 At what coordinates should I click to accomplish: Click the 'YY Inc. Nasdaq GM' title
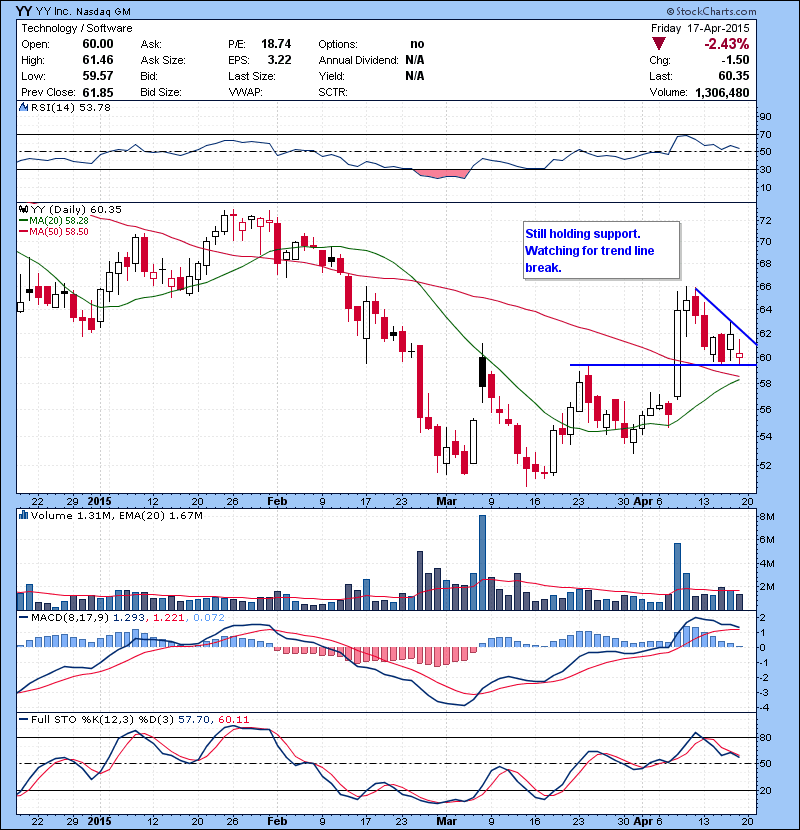tap(83, 12)
